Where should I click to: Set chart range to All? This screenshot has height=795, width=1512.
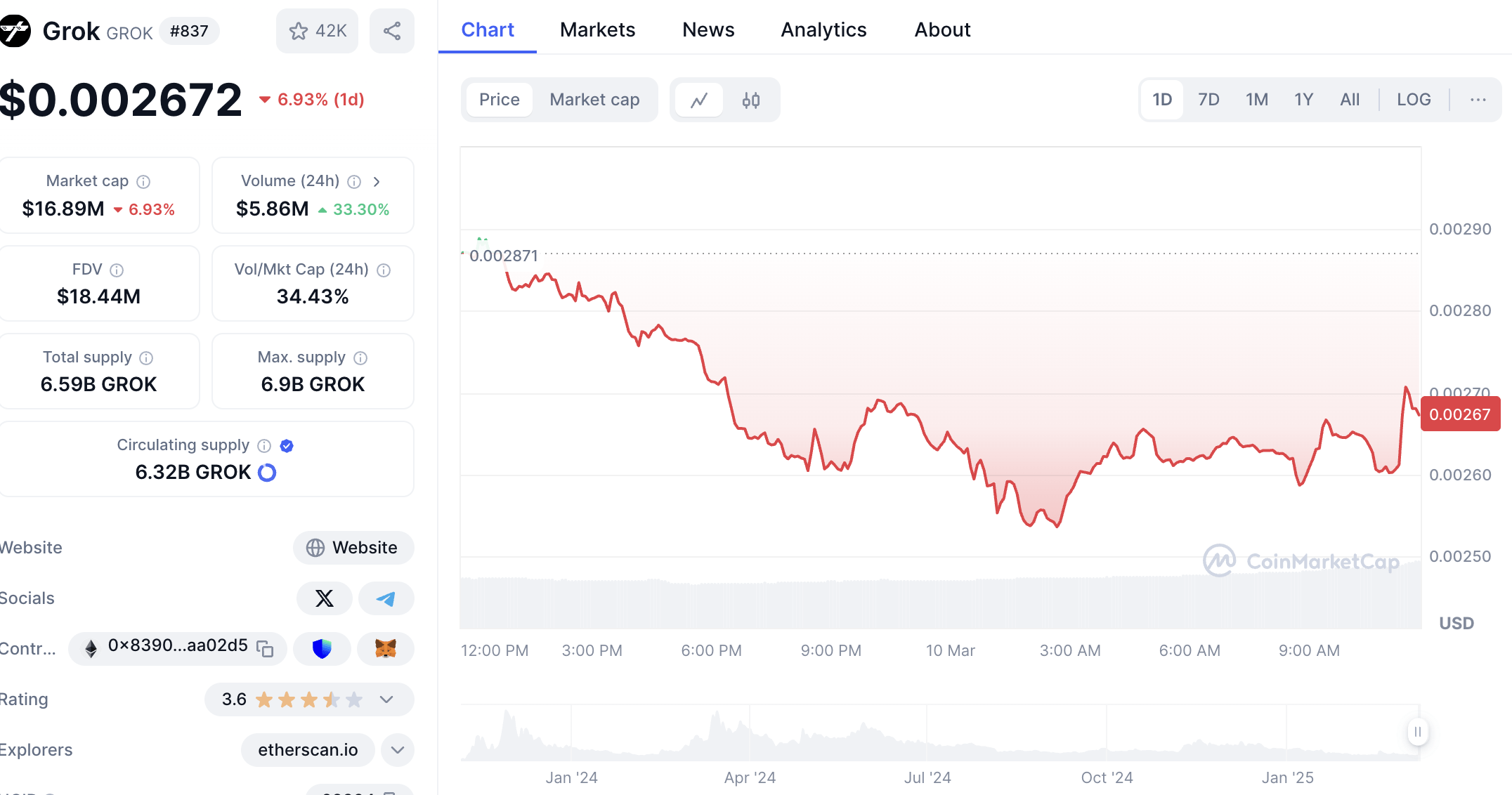click(x=1350, y=100)
